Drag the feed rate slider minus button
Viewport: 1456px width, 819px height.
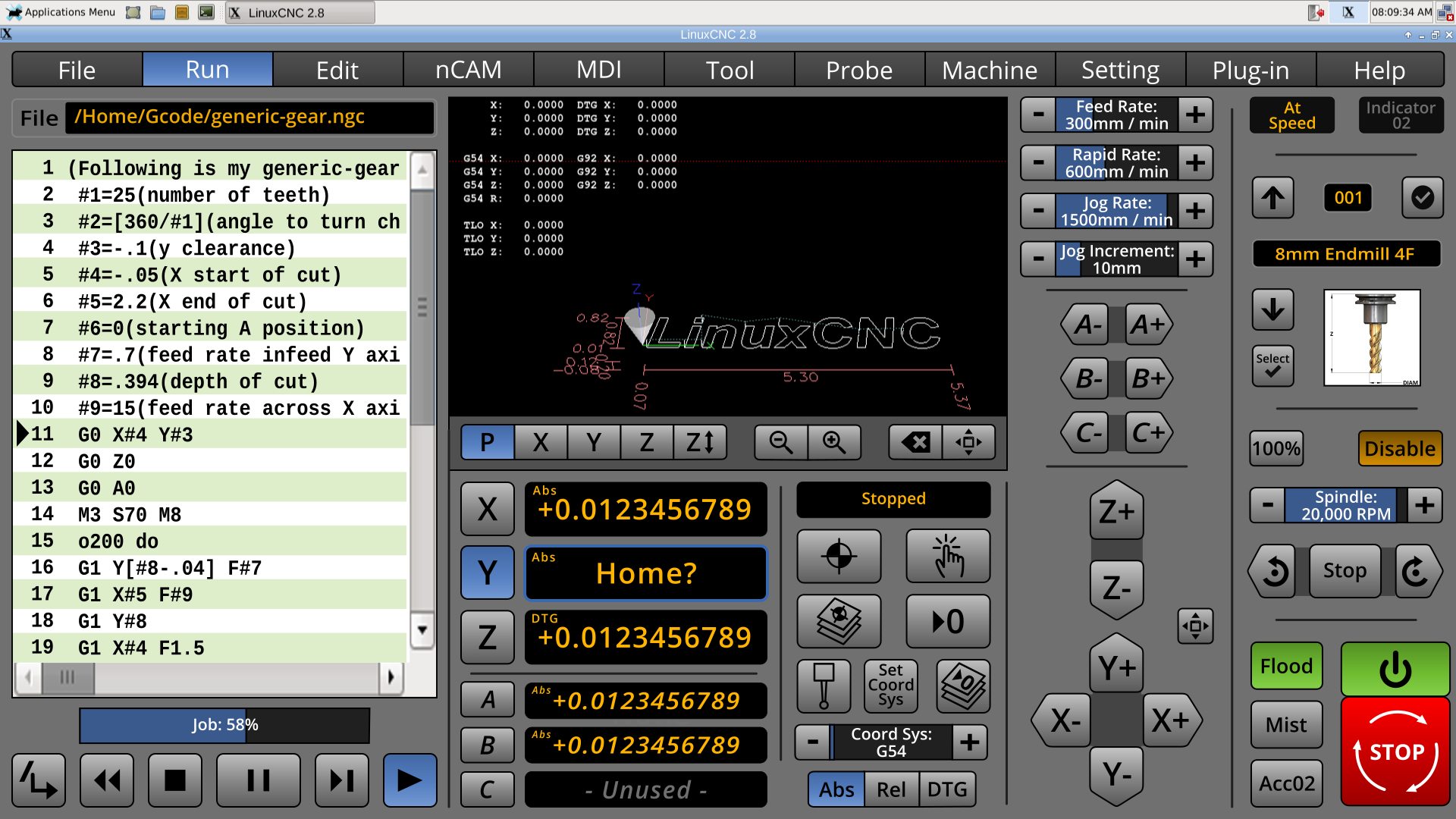click(x=1038, y=112)
